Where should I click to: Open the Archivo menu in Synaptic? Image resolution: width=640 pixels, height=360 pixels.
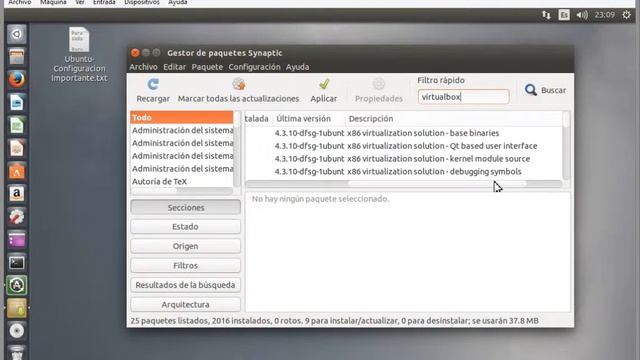[143, 67]
